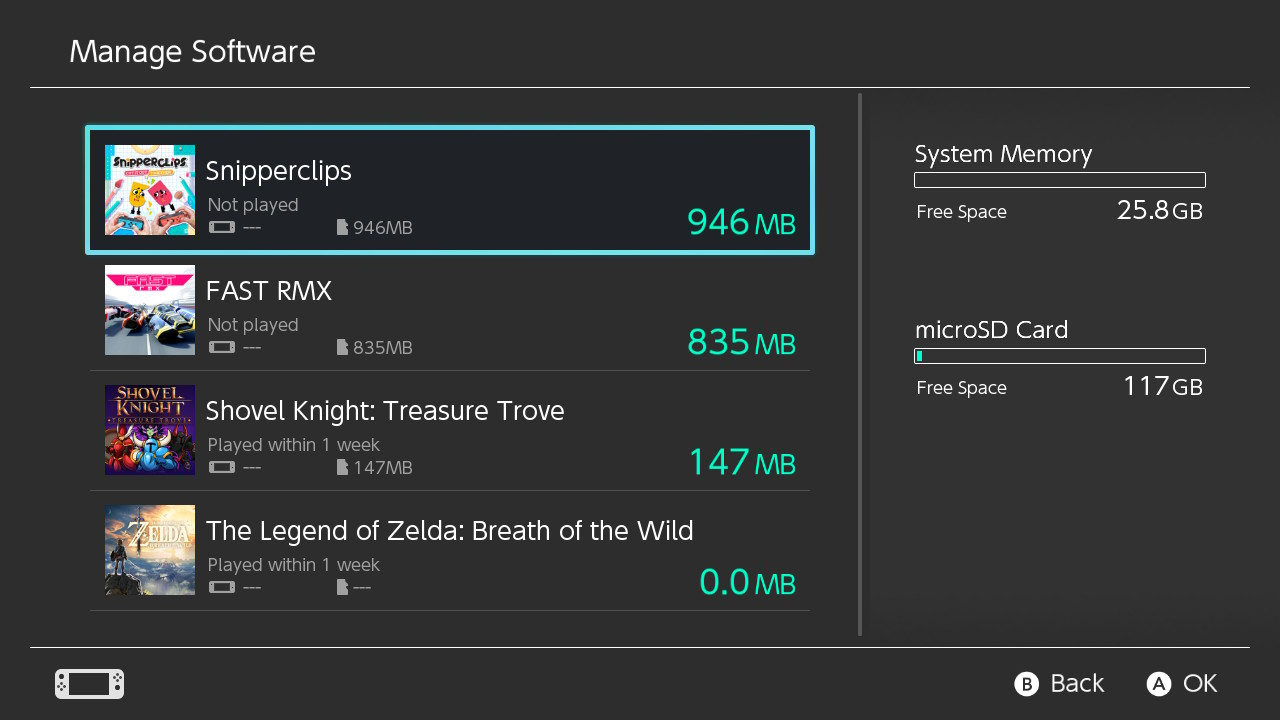Click the memory card icon beside 946MB
Viewport: 1280px width, 720px height.
[x=344, y=227]
